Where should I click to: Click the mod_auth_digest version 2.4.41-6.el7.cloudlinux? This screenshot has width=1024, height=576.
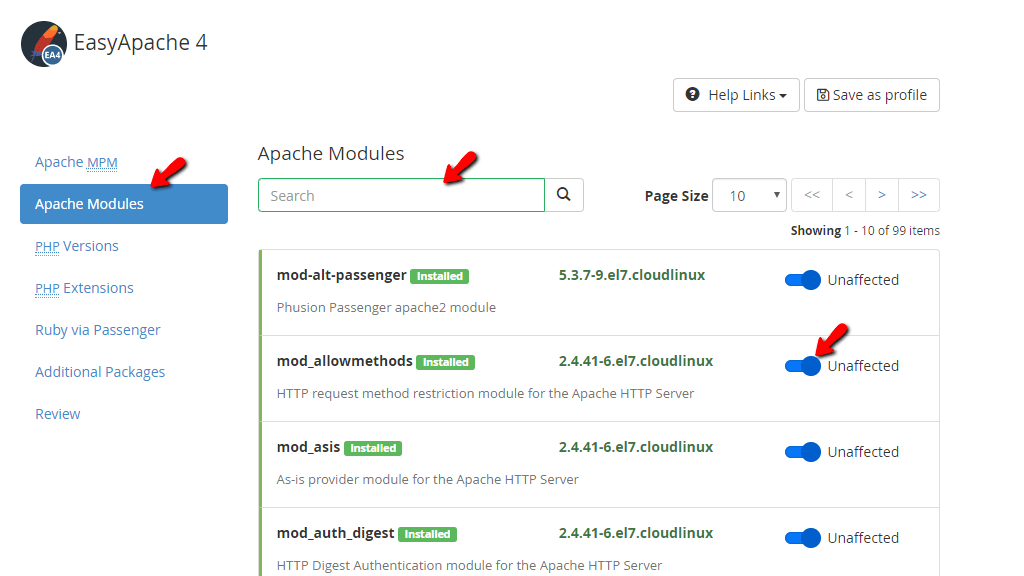pyautogui.click(x=636, y=534)
